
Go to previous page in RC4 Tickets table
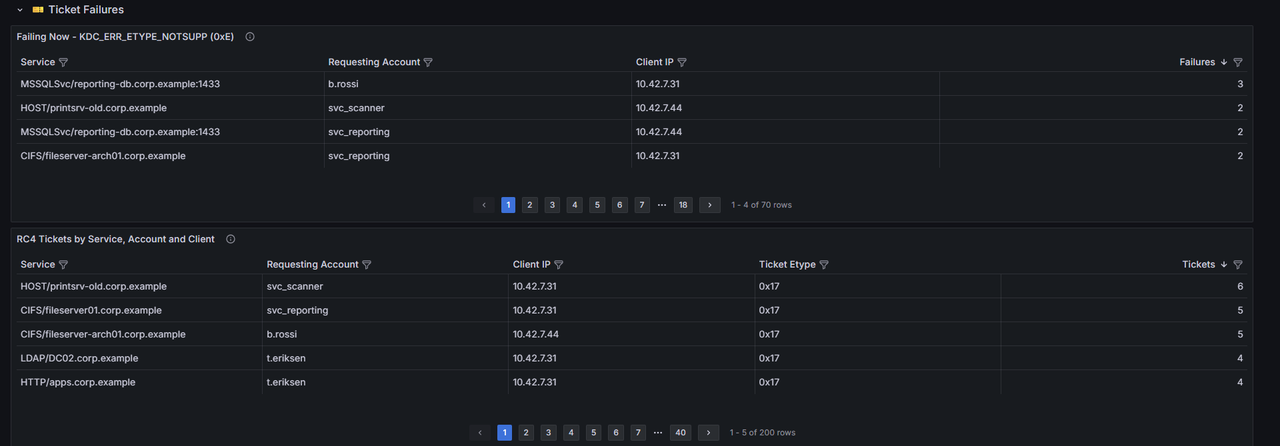(x=481, y=433)
